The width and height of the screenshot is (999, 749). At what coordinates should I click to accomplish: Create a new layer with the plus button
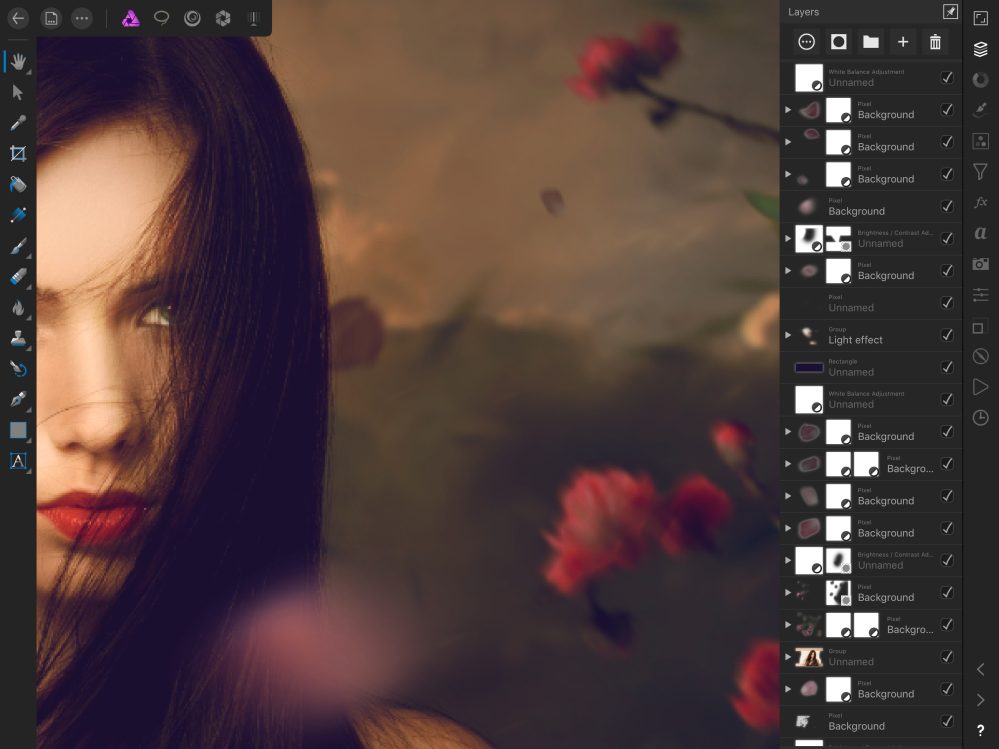click(903, 42)
